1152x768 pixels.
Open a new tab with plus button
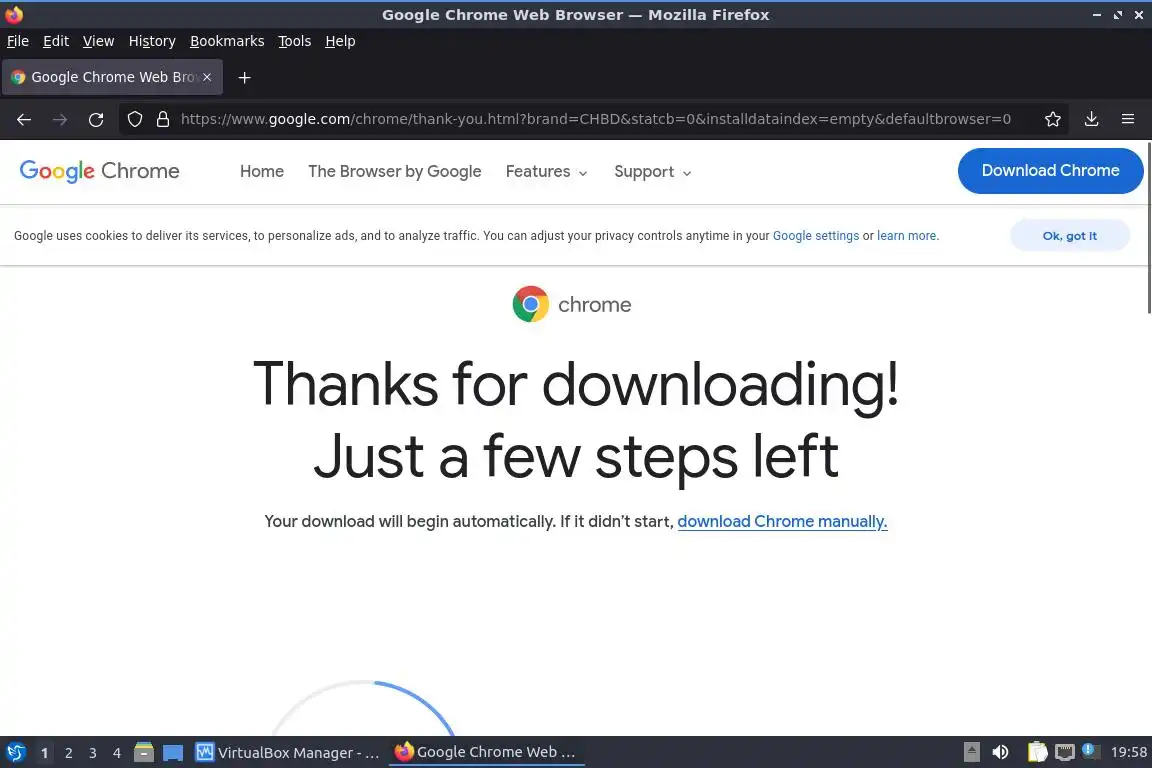click(245, 77)
